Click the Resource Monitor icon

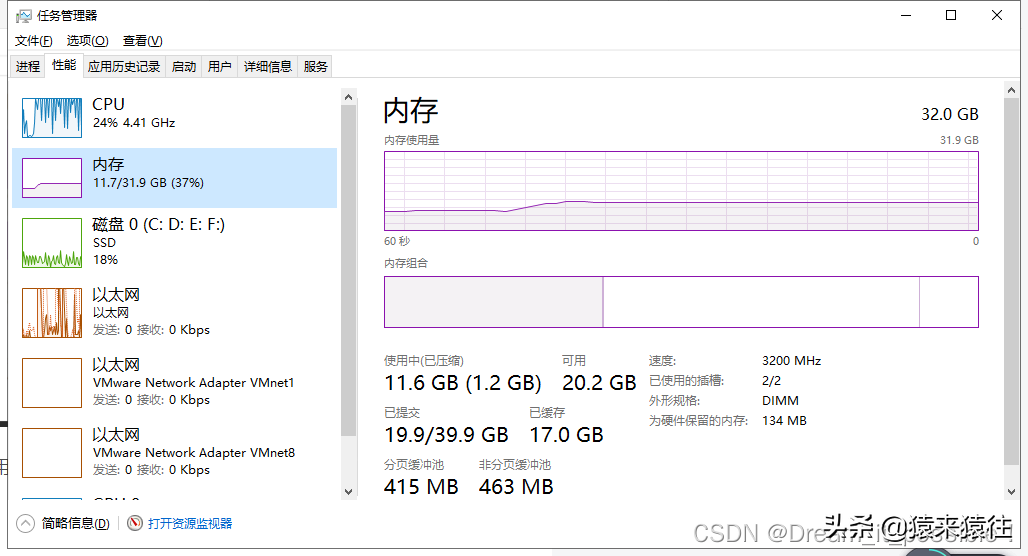(x=135, y=523)
